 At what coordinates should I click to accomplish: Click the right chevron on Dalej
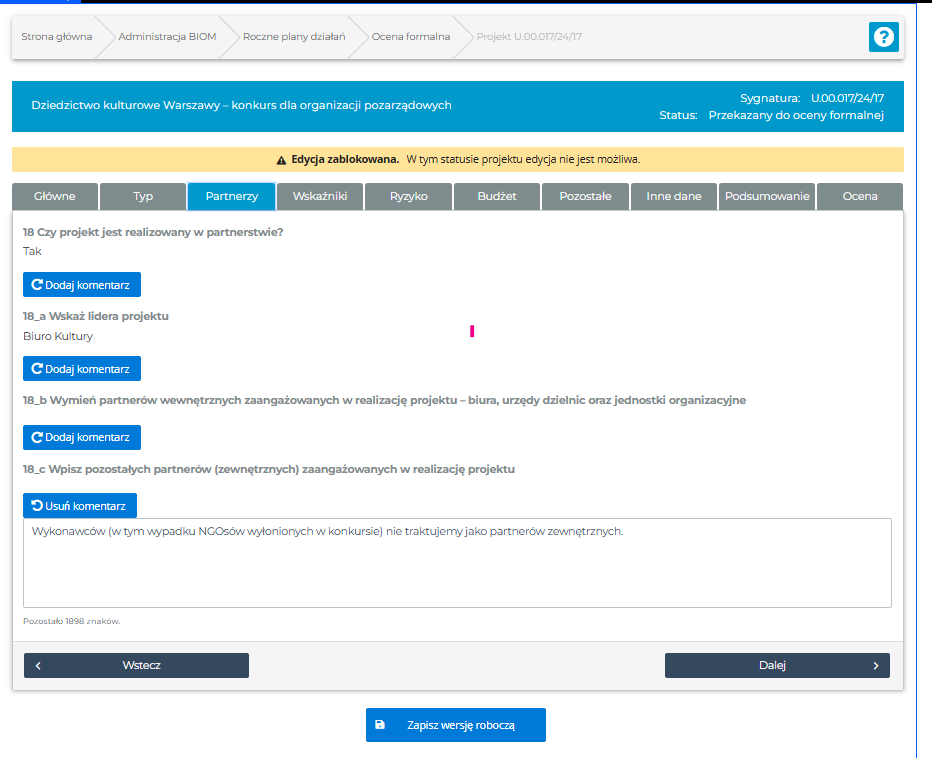tap(876, 665)
